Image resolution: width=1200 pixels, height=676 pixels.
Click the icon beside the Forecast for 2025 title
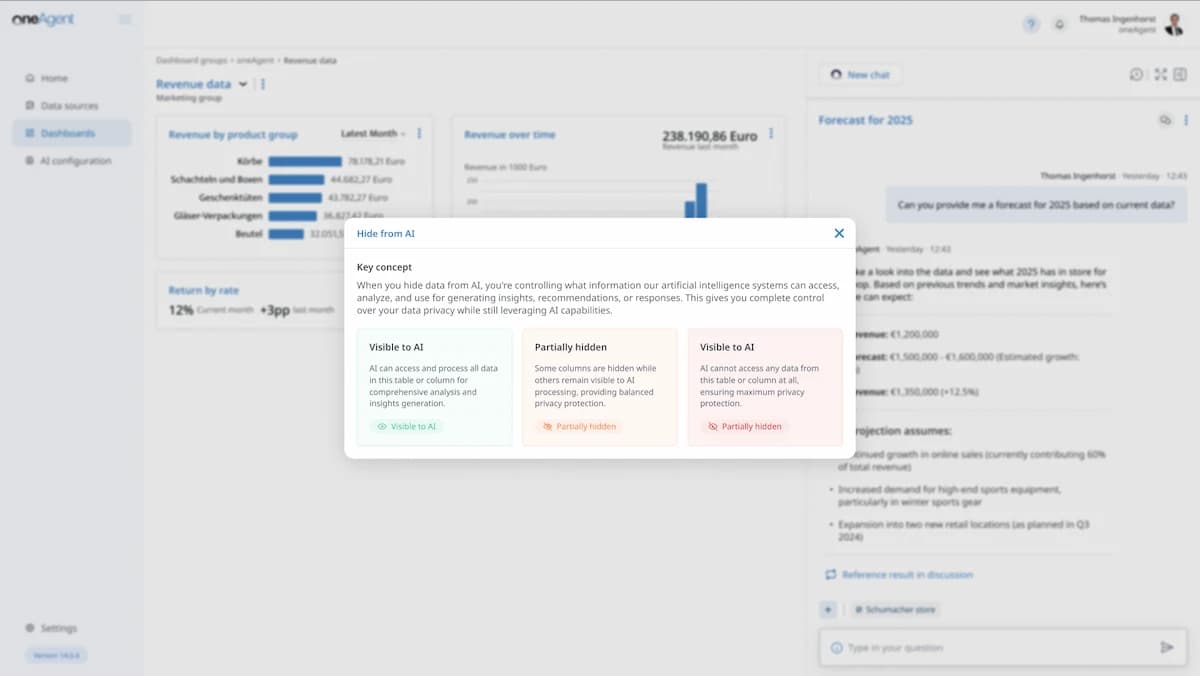pos(1165,120)
